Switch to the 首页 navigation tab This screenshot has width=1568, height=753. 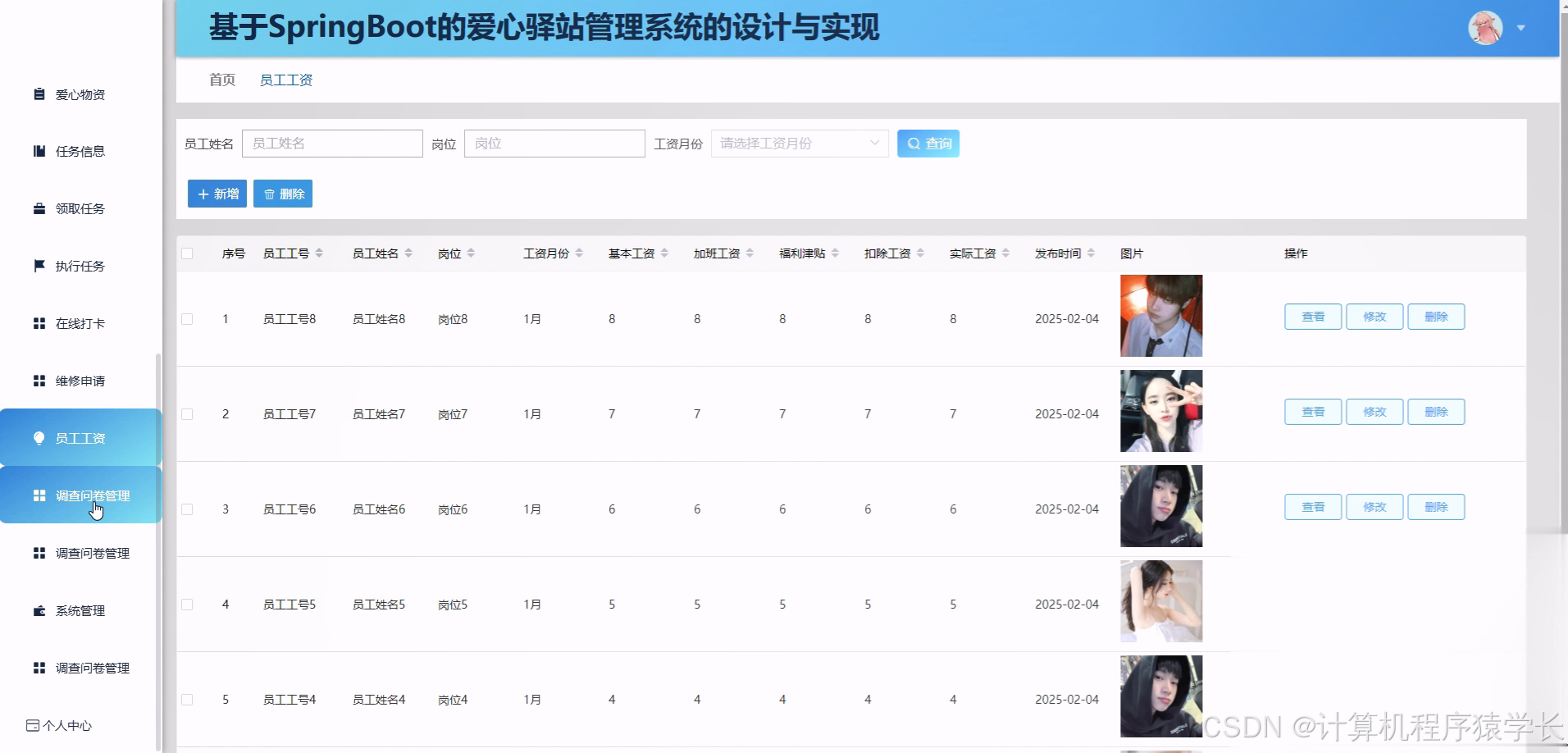tap(221, 79)
